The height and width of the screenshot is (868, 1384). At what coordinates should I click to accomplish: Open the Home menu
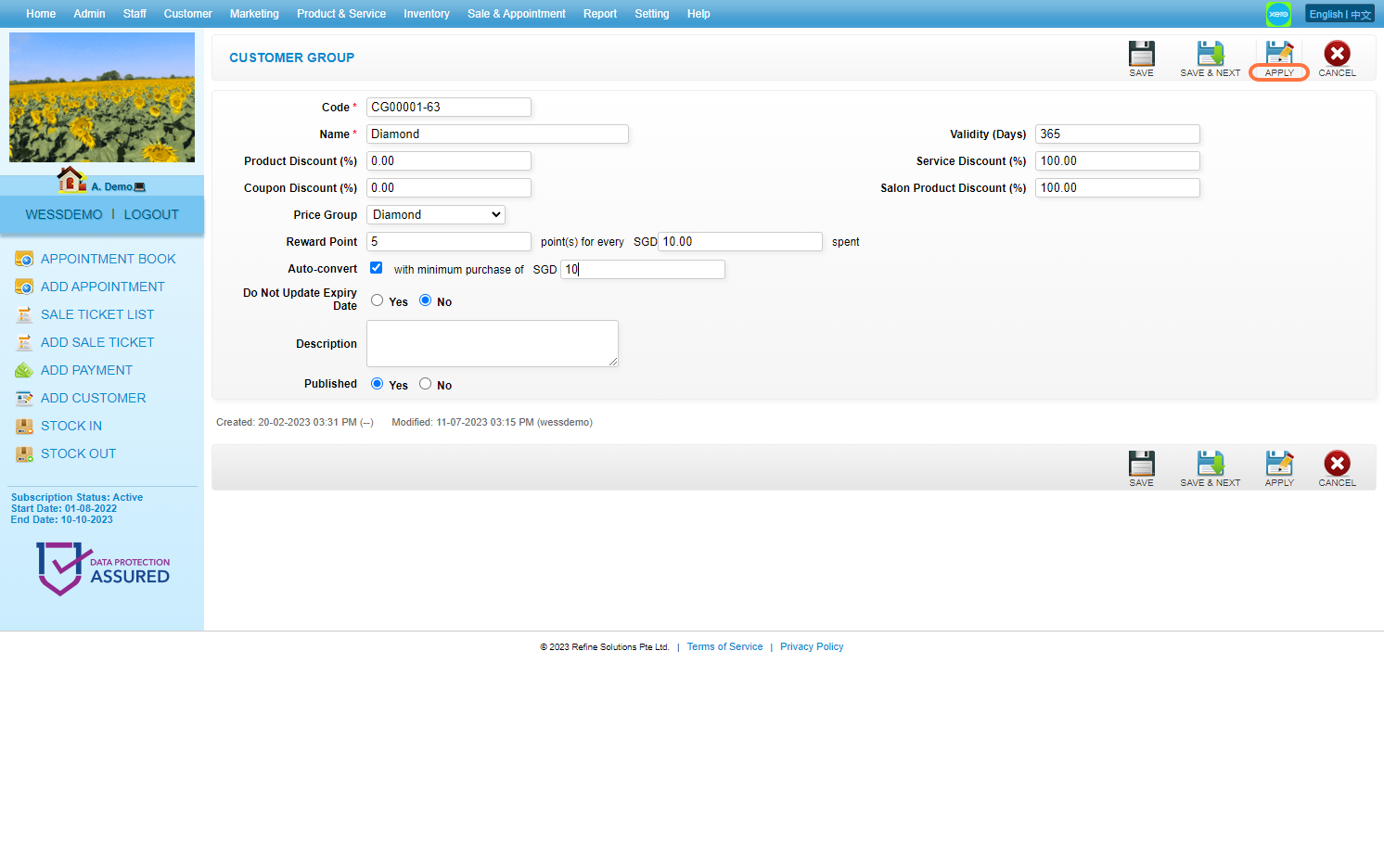point(41,14)
